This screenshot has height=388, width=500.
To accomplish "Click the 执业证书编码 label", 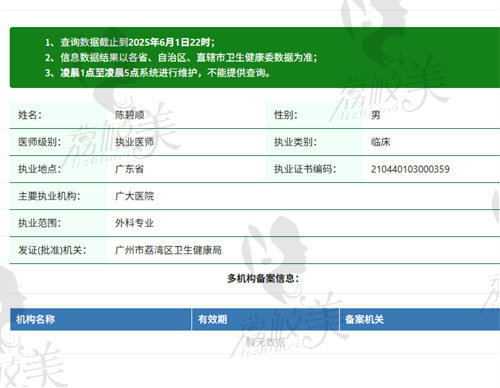I will (x=305, y=169).
